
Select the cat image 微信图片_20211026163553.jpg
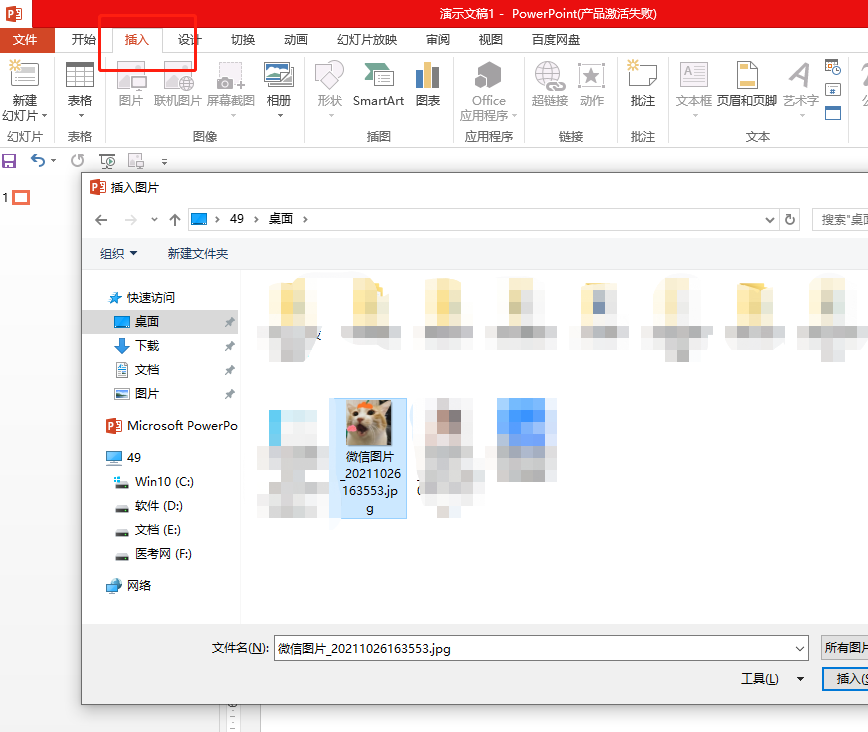point(369,458)
